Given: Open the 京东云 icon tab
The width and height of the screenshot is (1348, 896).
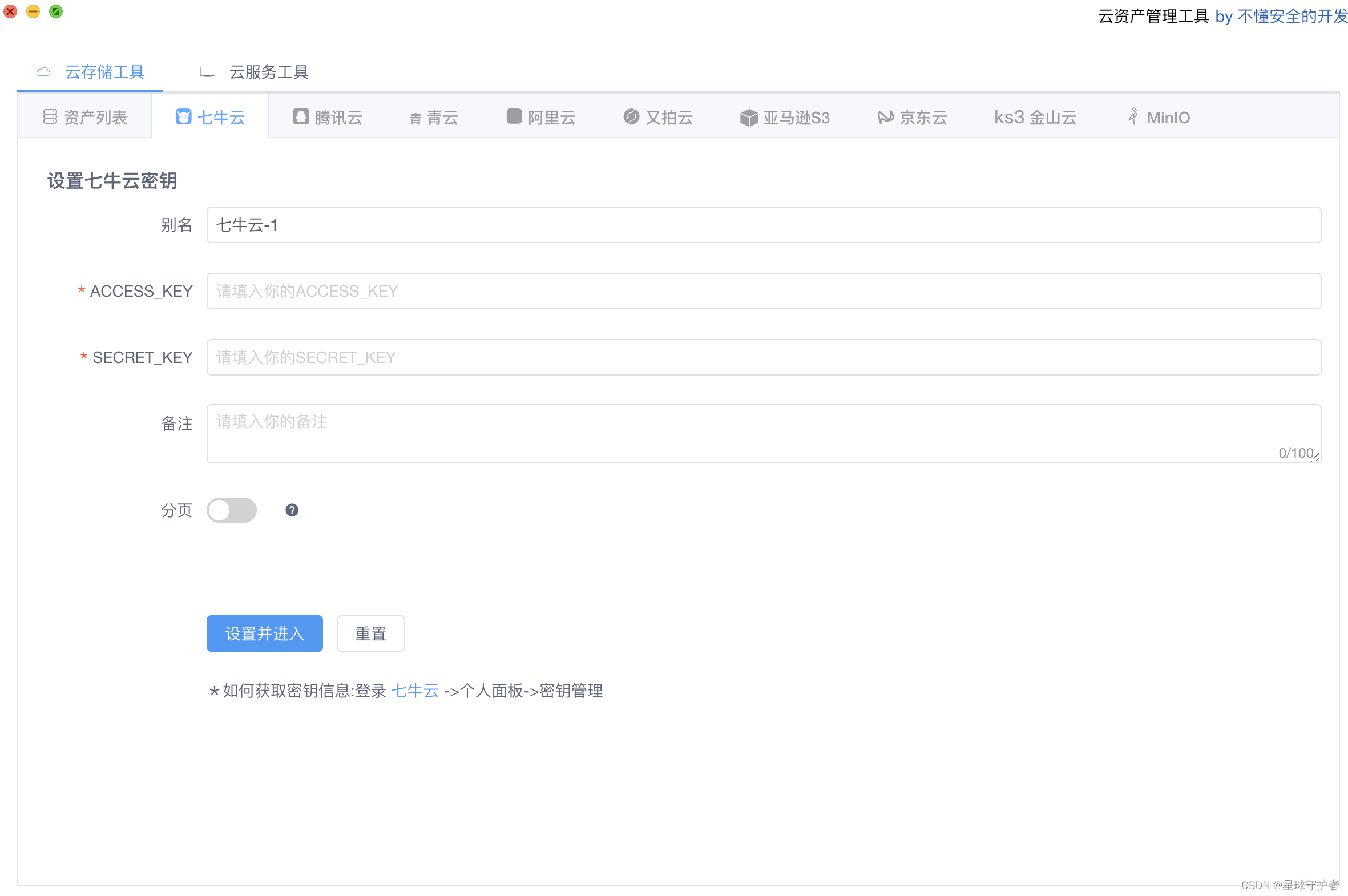Looking at the screenshot, I should (x=885, y=117).
